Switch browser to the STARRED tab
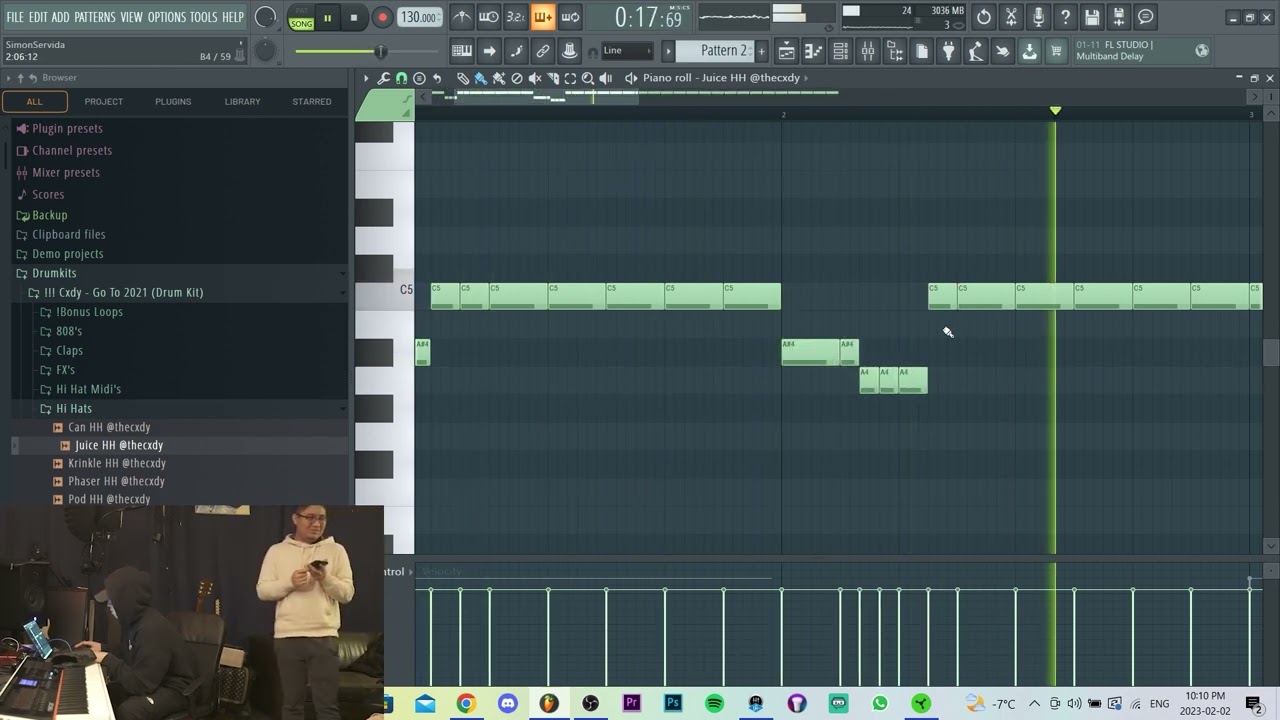The height and width of the screenshot is (720, 1280). coord(312,101)
